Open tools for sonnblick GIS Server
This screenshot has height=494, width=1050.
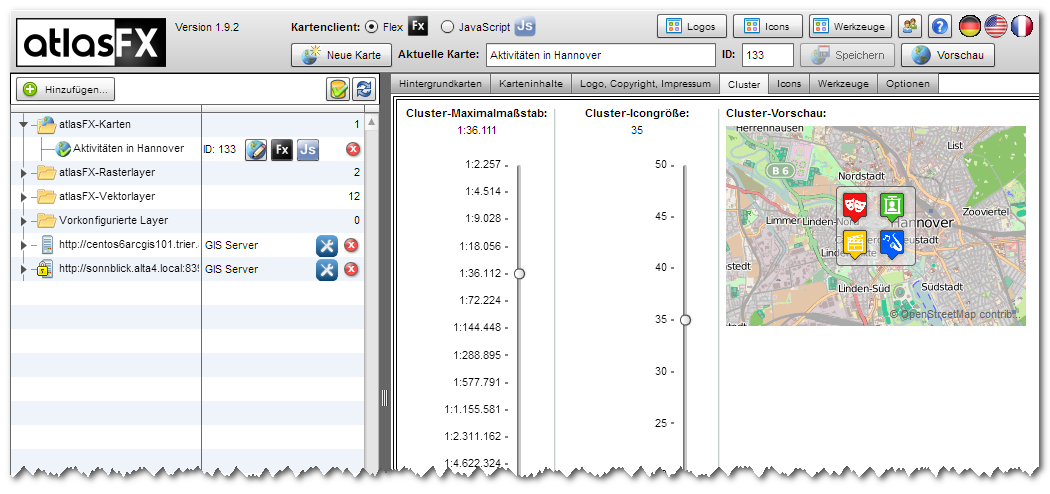327,270
